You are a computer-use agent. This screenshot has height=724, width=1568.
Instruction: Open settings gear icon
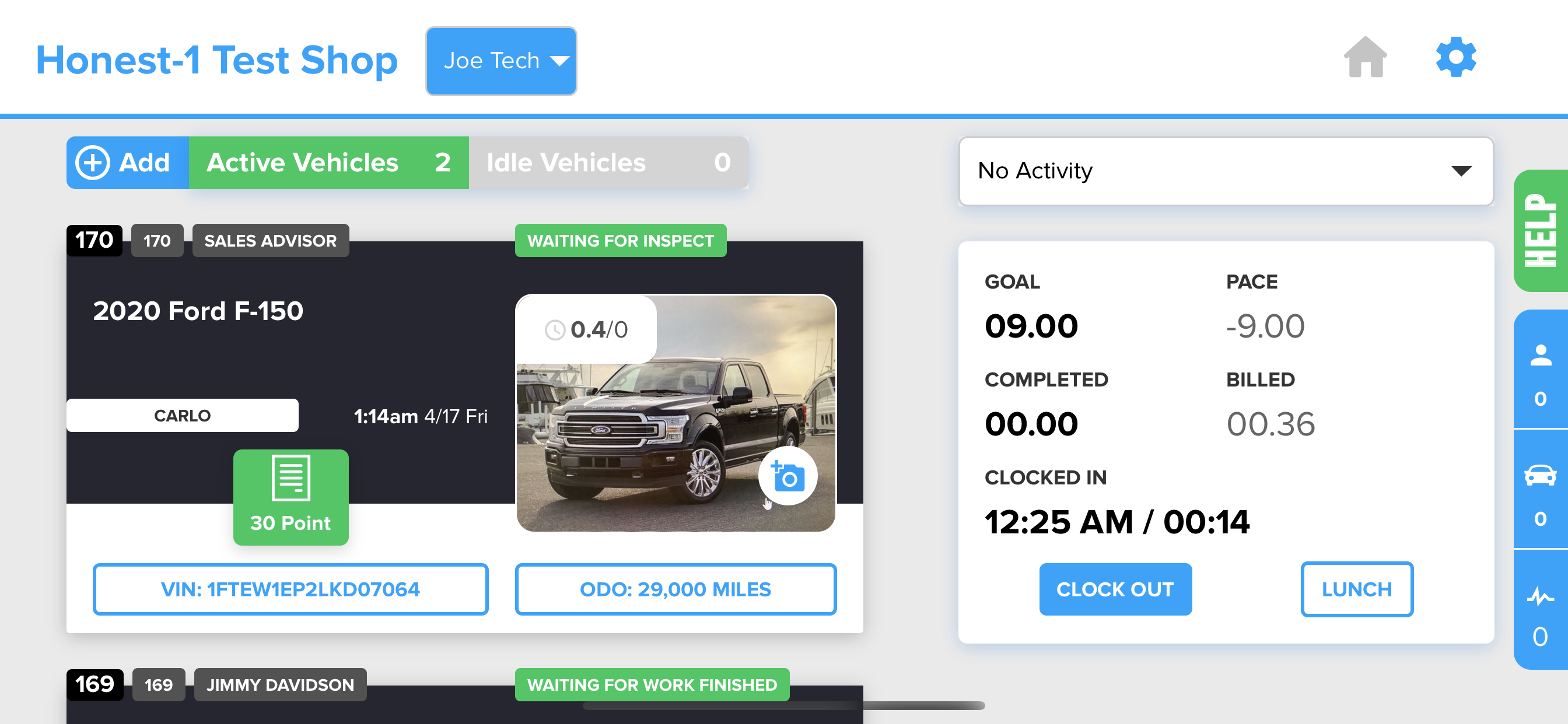pyautogui.click(x=1455, y=57)
